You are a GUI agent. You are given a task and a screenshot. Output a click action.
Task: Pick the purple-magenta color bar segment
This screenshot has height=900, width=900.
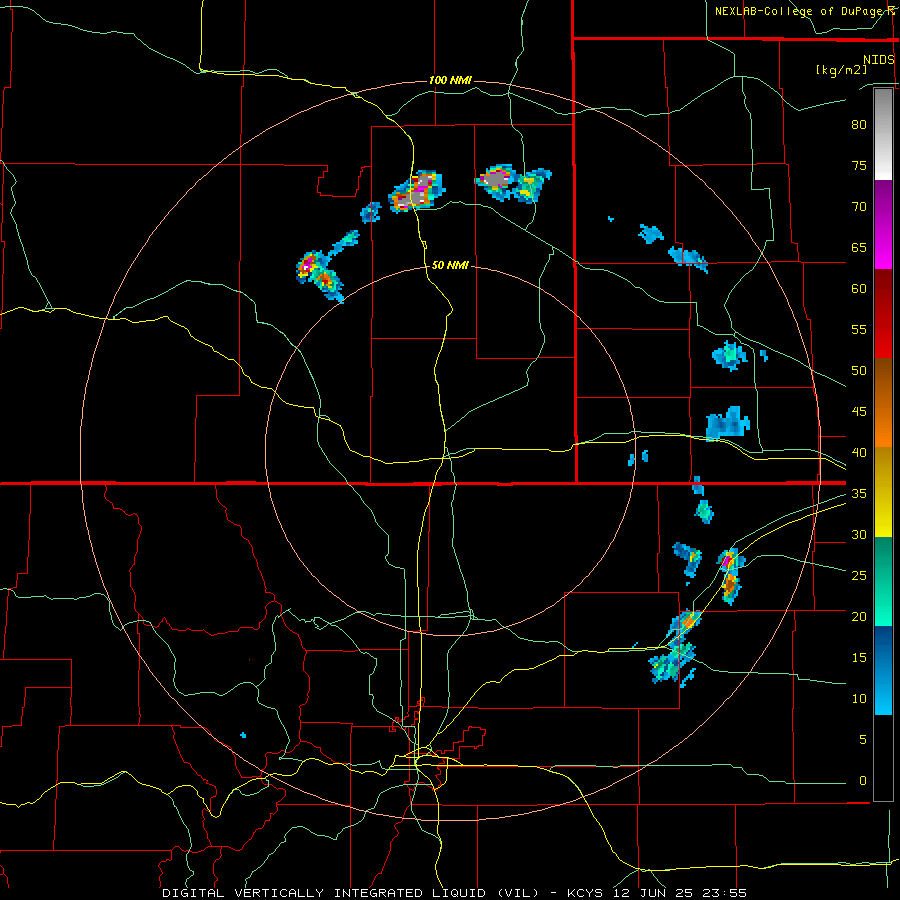pos(883,224)
